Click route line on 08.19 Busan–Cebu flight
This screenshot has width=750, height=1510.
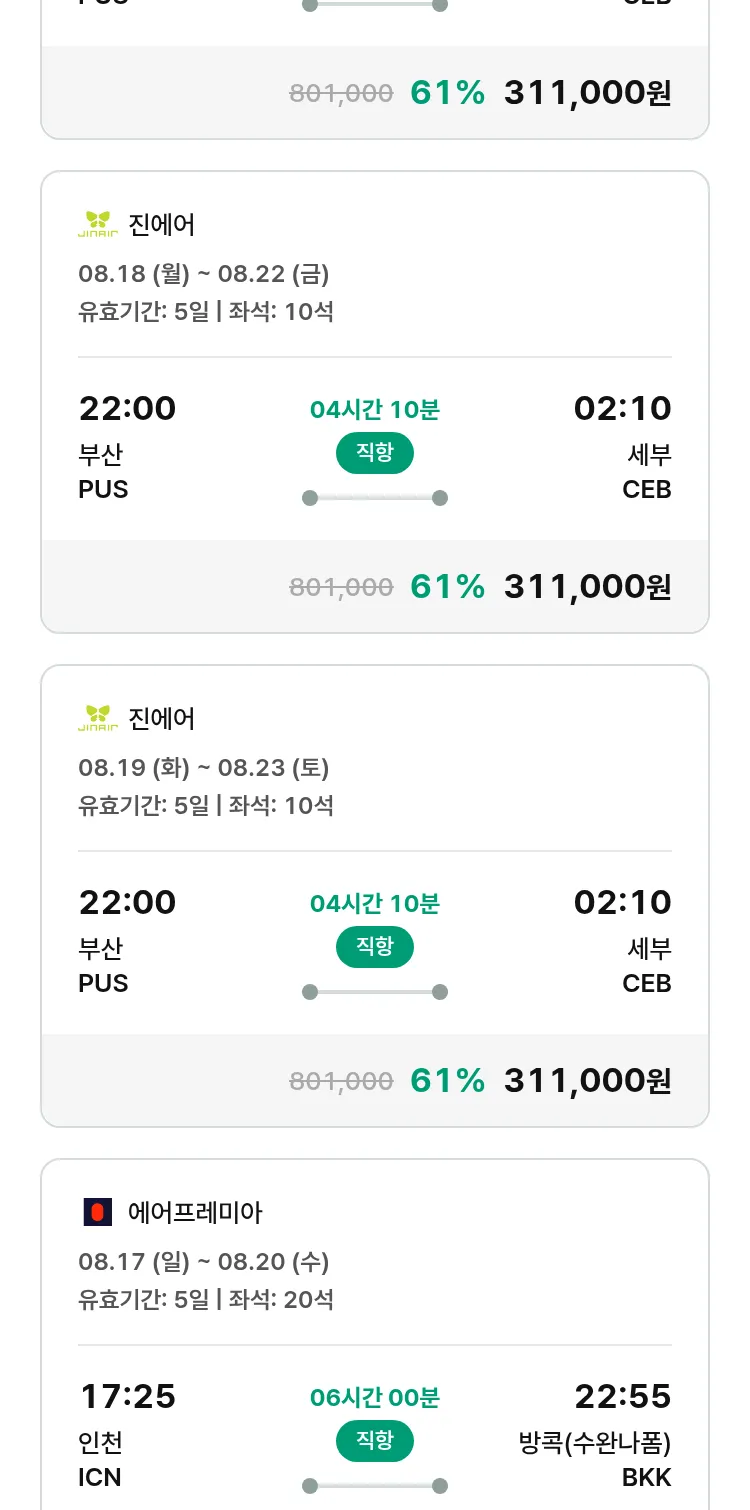pos(375,992)
